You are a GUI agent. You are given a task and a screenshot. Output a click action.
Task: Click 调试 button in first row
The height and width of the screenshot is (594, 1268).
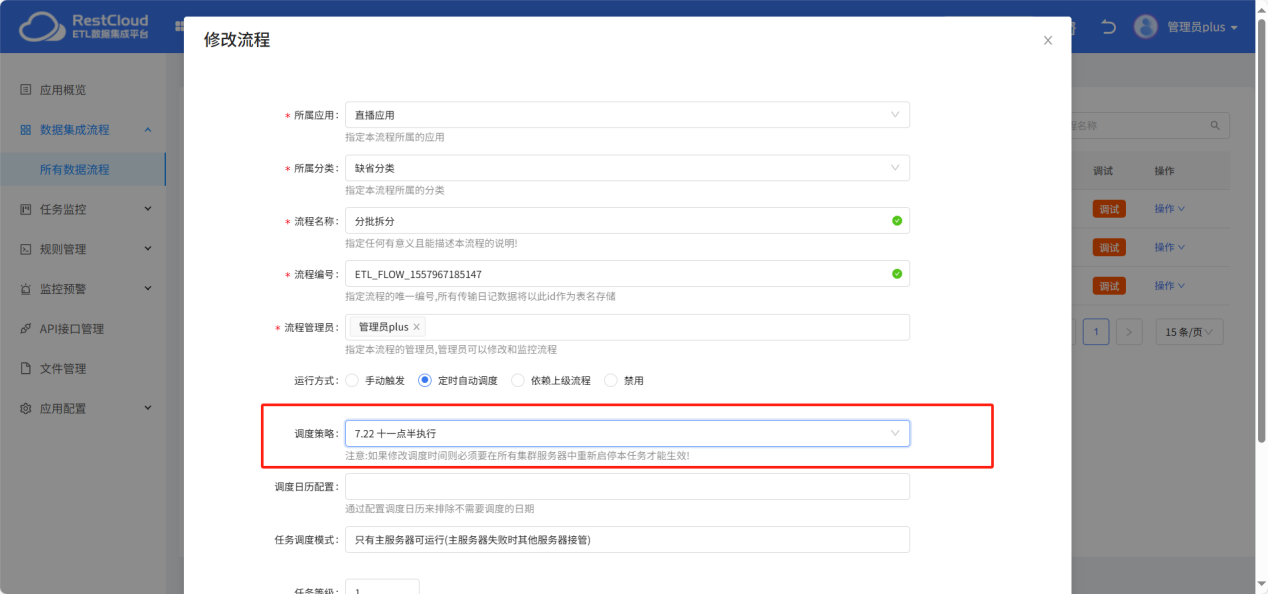[x=1109, y=209]
